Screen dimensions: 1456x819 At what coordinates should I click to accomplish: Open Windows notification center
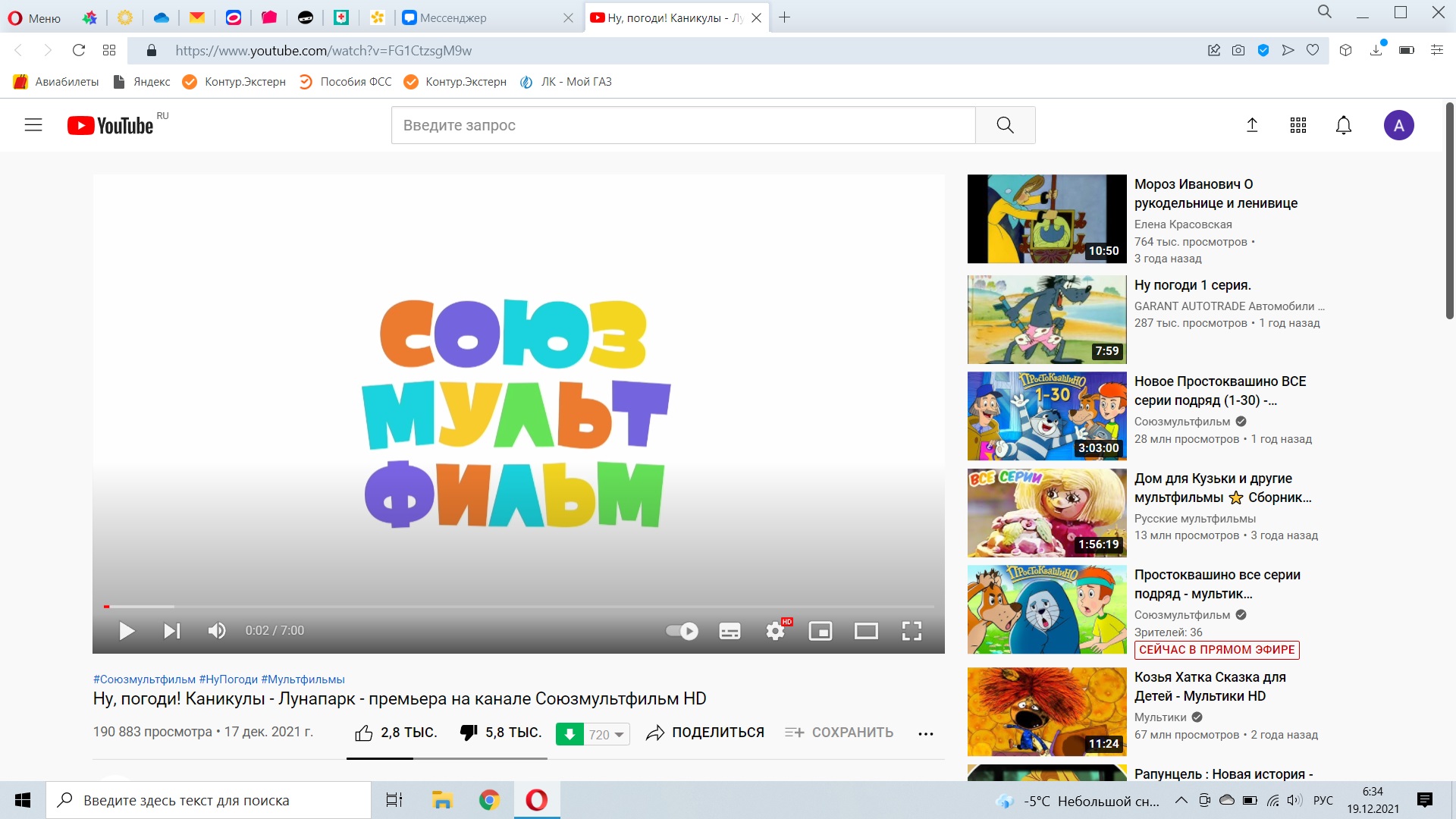tap(1425, 800)
